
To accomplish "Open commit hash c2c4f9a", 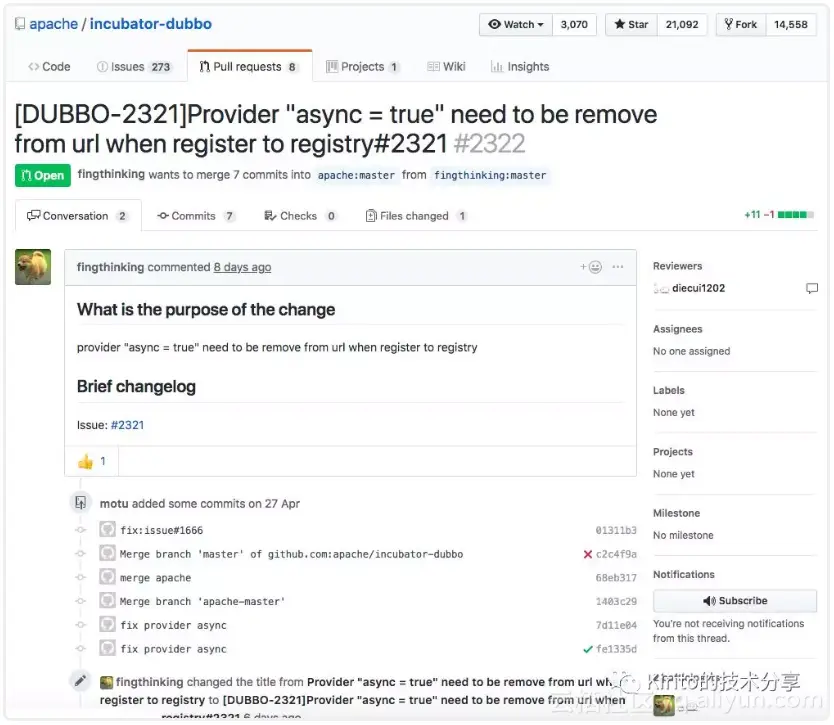I will [616, 554].
